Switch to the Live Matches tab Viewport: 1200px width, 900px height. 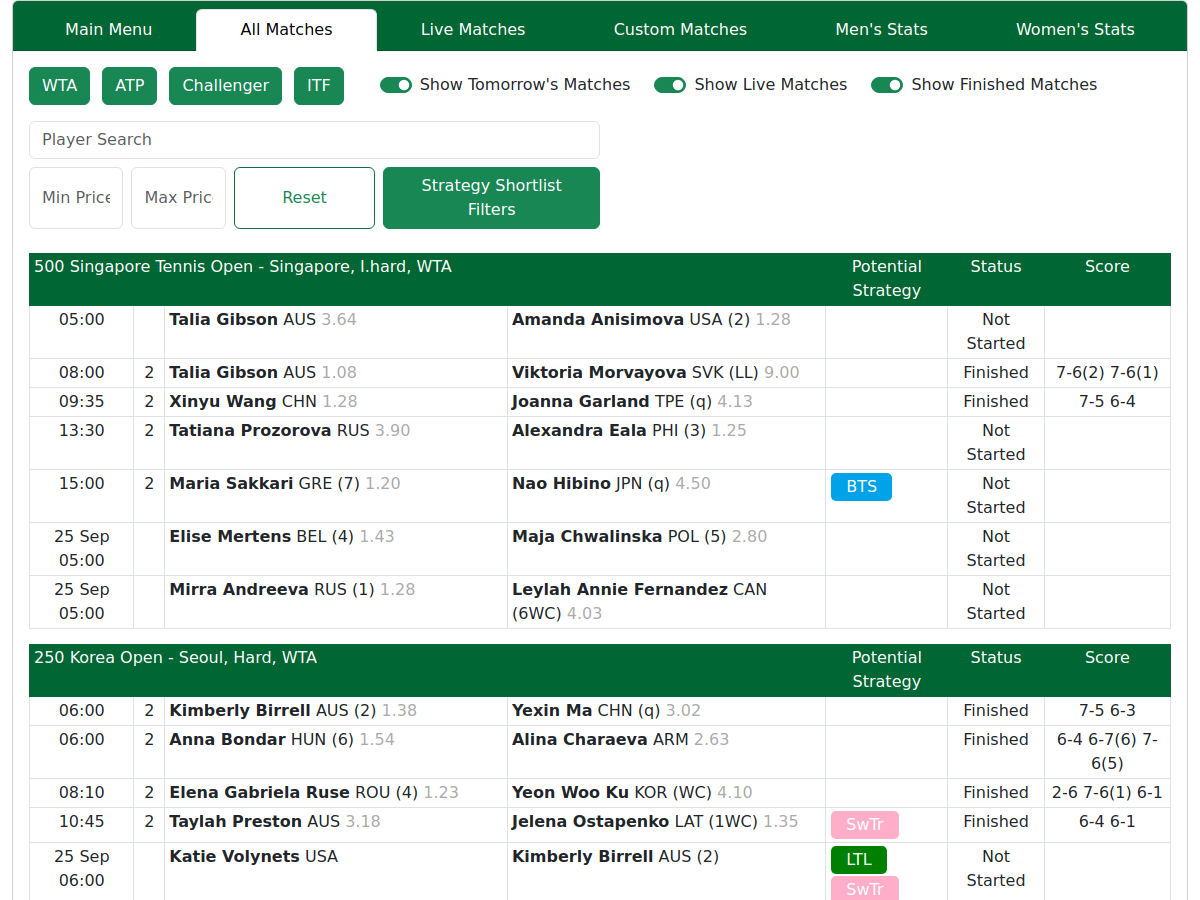(473, 30)
